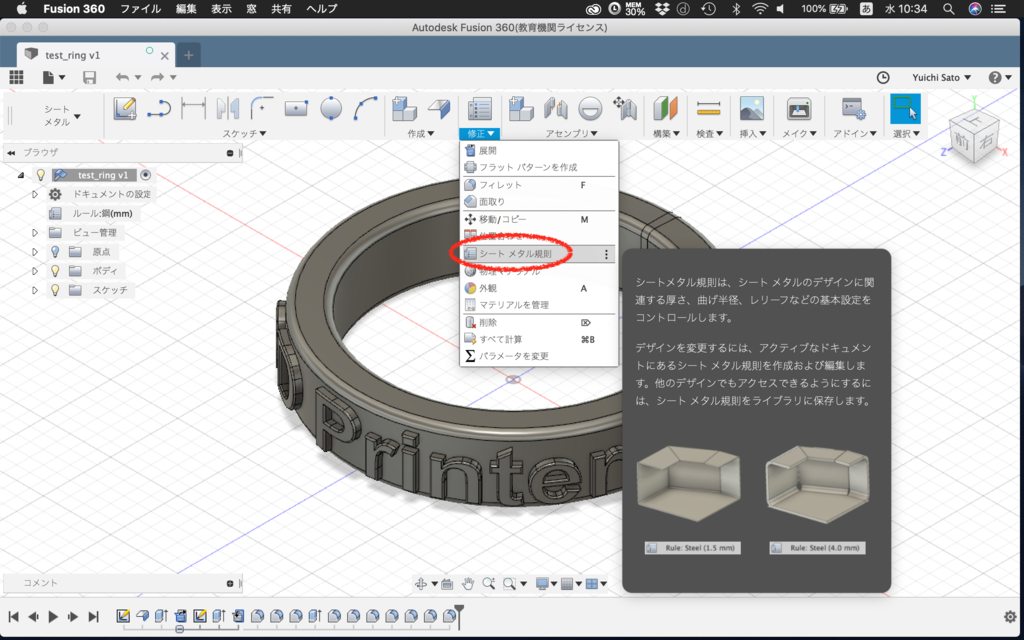Image resolution: width=1024 pixels, height=640 pixels.
Task: Choose 外観 from the 修正 menu
Action: point(539,288)
